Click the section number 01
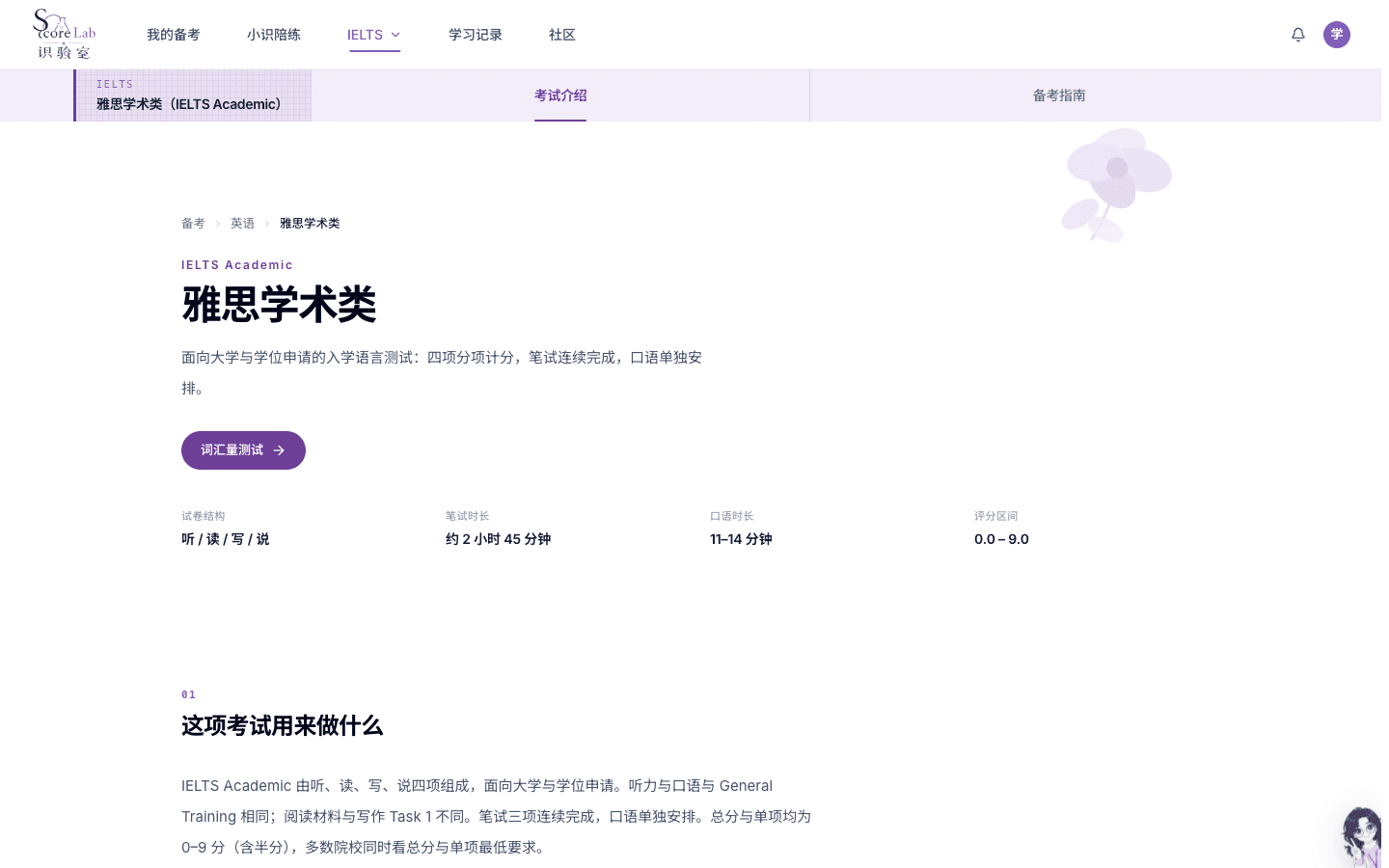Screen dimensions: 1389x868 coord(188,694)
